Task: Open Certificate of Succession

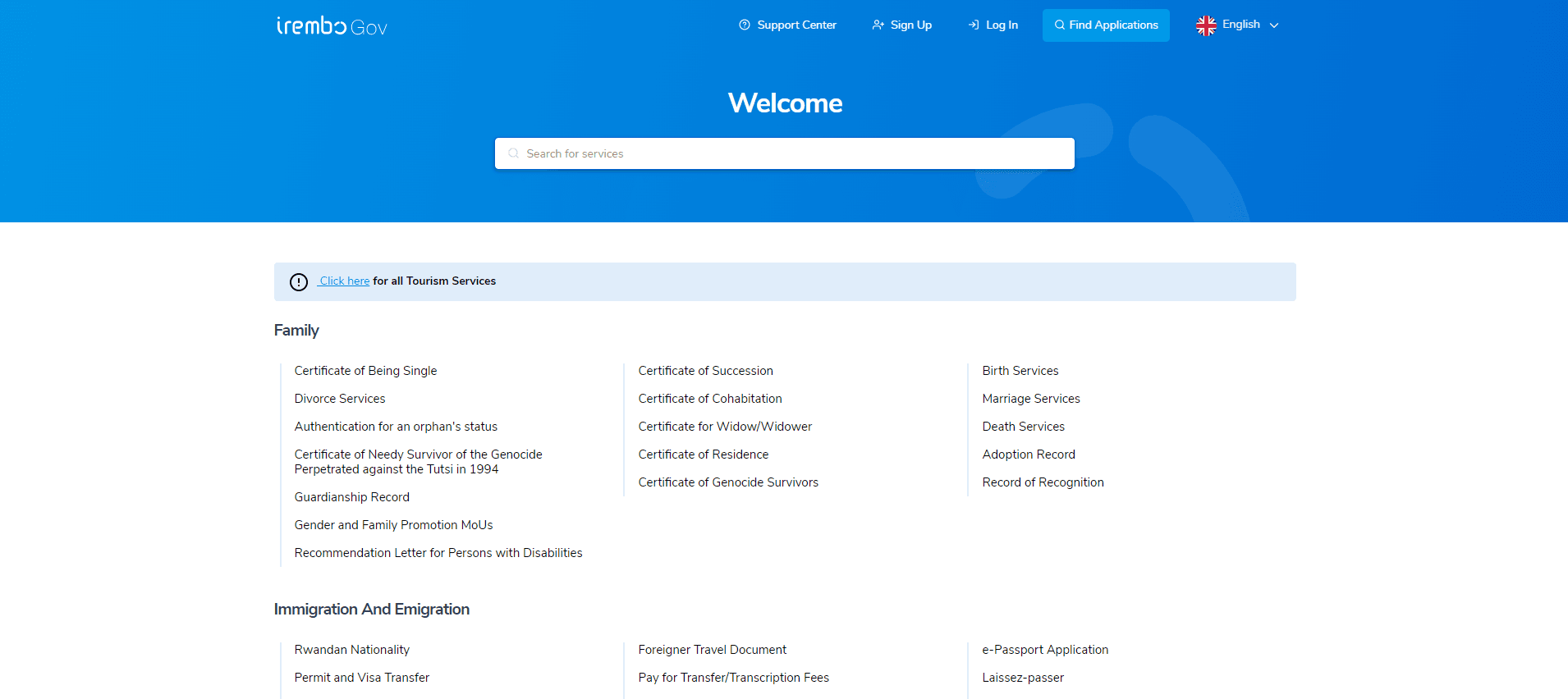Action: click(705, 371)
